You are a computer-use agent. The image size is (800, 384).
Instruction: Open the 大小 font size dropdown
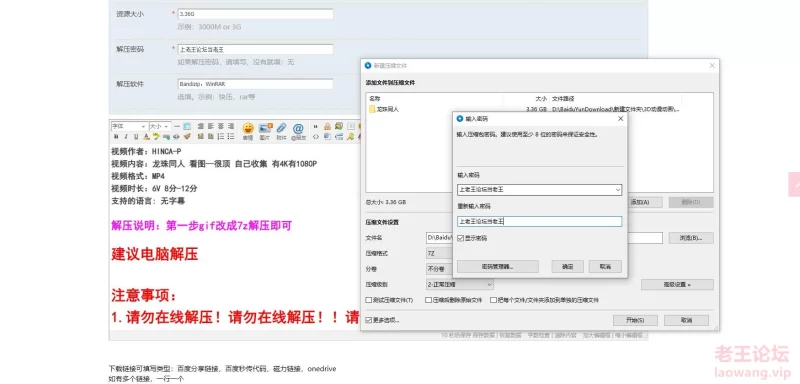[159, 126]
